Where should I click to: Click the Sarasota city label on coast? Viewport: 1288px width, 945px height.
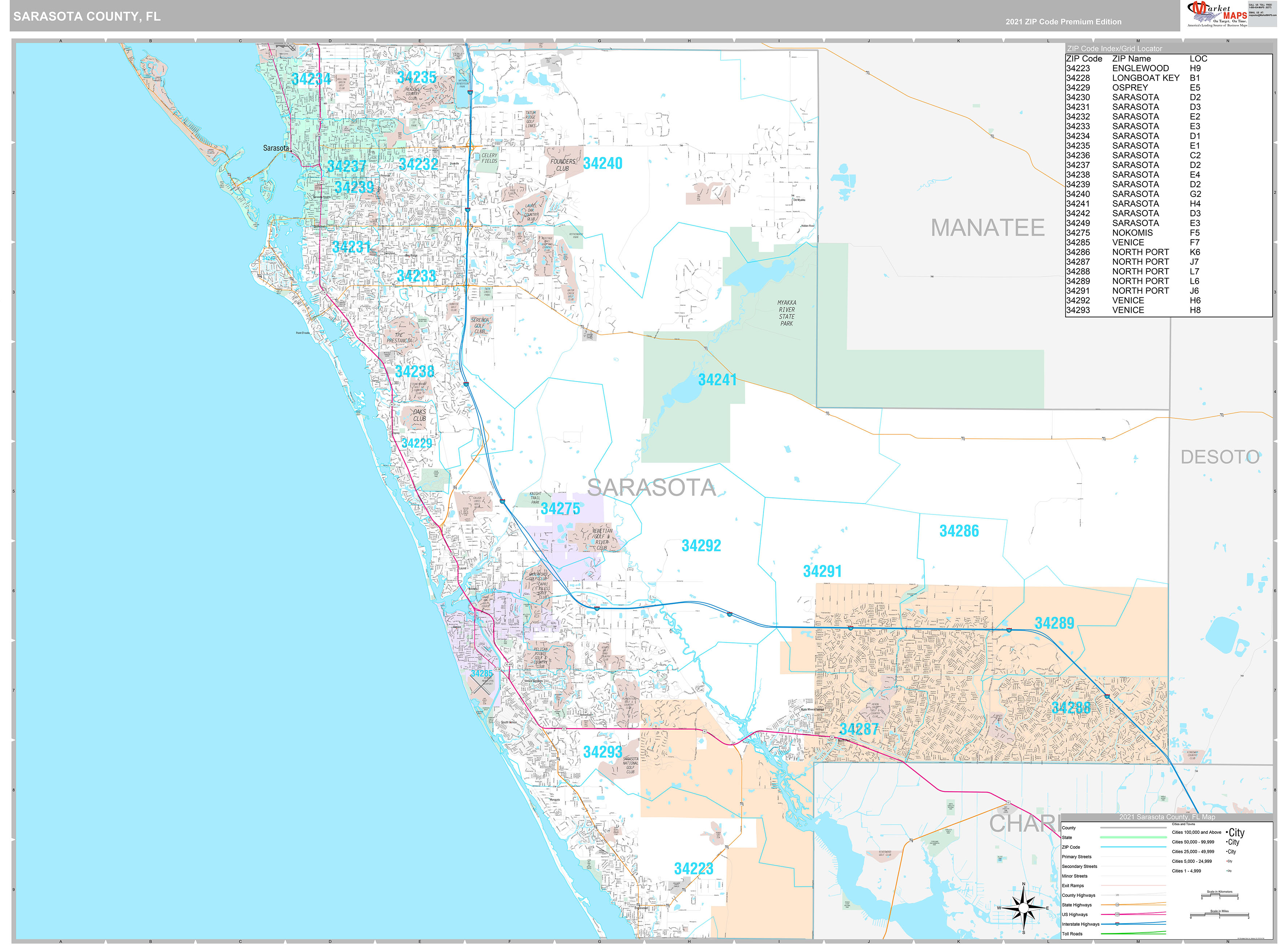tap(276, 148)
